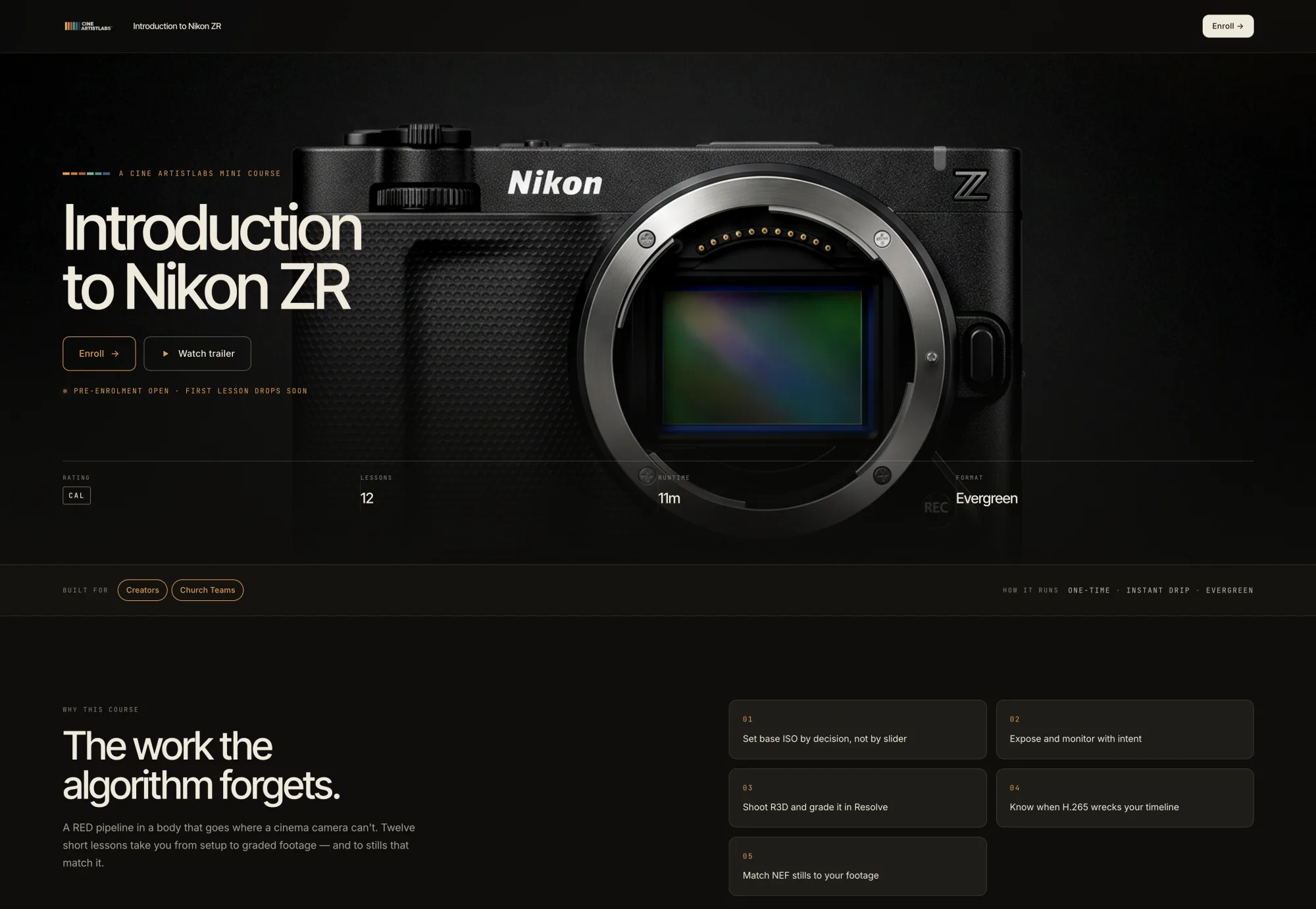This screenshot has height=909, width=1316.
Task: Click the 'WHY THIS COURSE' label
Action: (101, 710)
